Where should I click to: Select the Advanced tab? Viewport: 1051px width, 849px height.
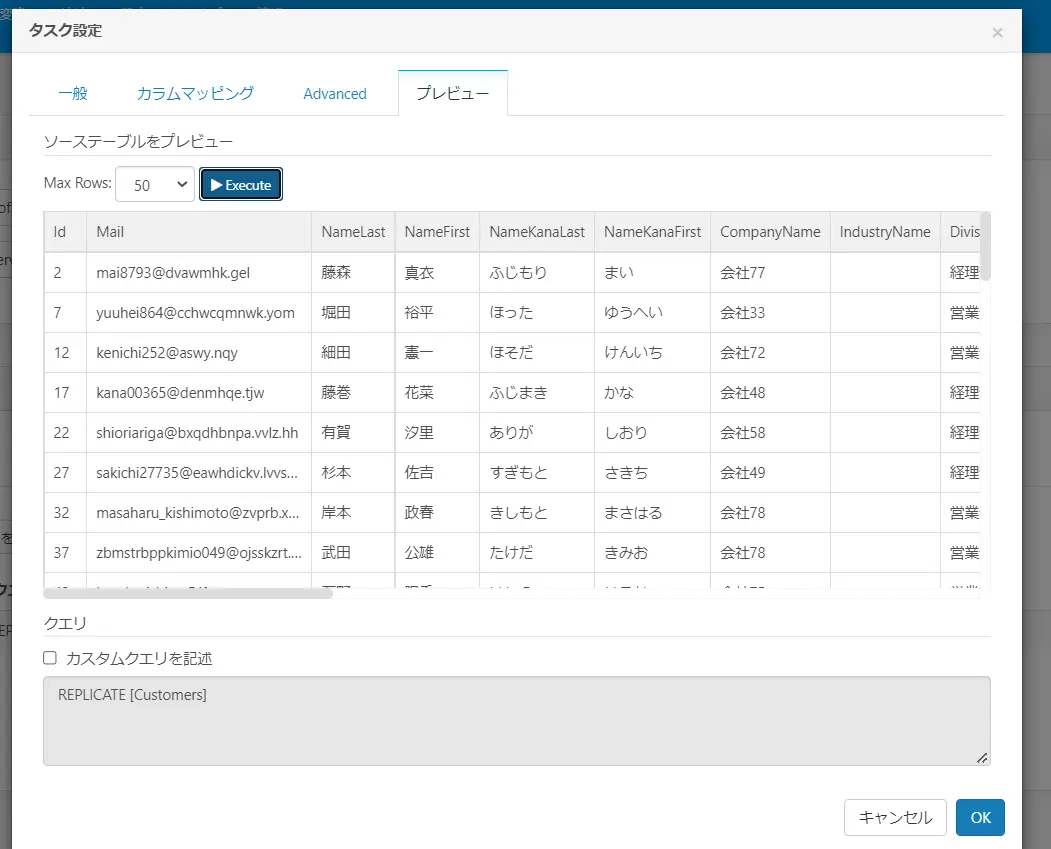tap(334, 93)
